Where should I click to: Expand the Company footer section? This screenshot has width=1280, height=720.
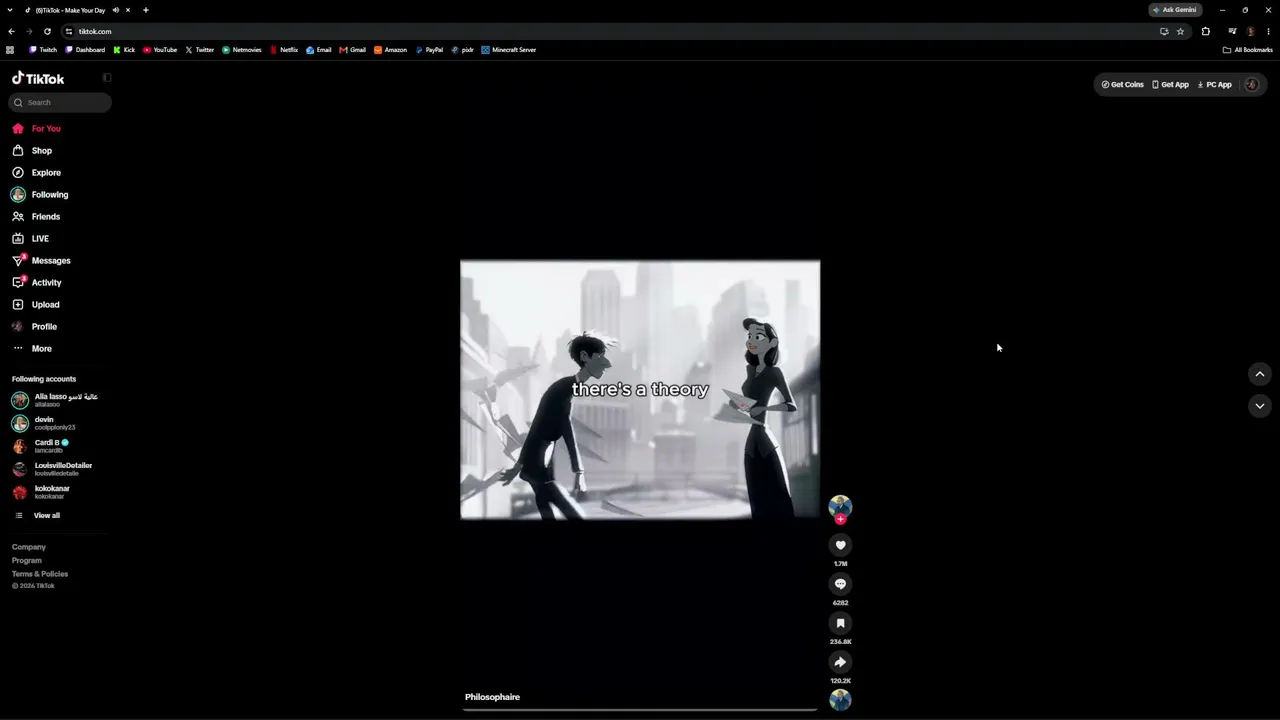(x=29, y=547)
